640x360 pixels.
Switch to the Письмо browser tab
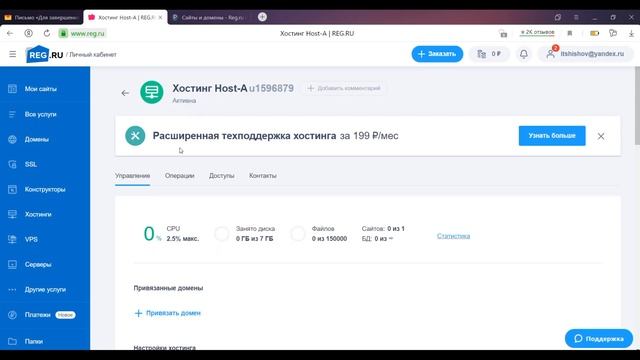41,17
